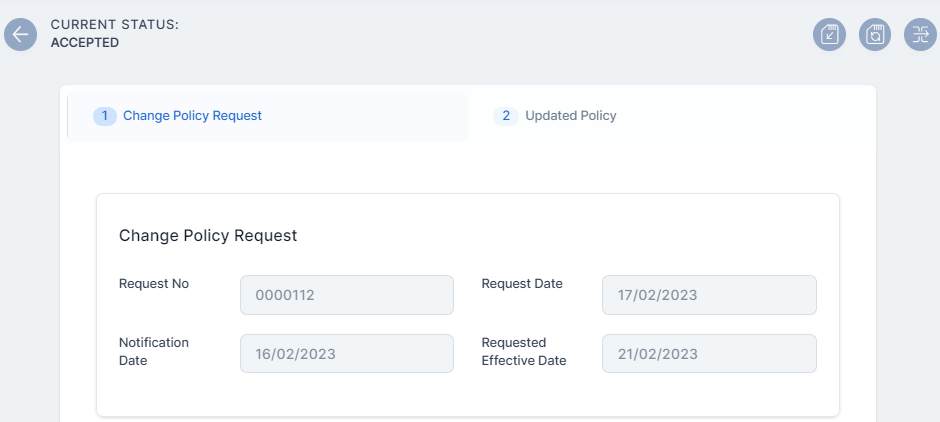
Task: Click the SD card with arrow icon
Action: coord(829,34)
